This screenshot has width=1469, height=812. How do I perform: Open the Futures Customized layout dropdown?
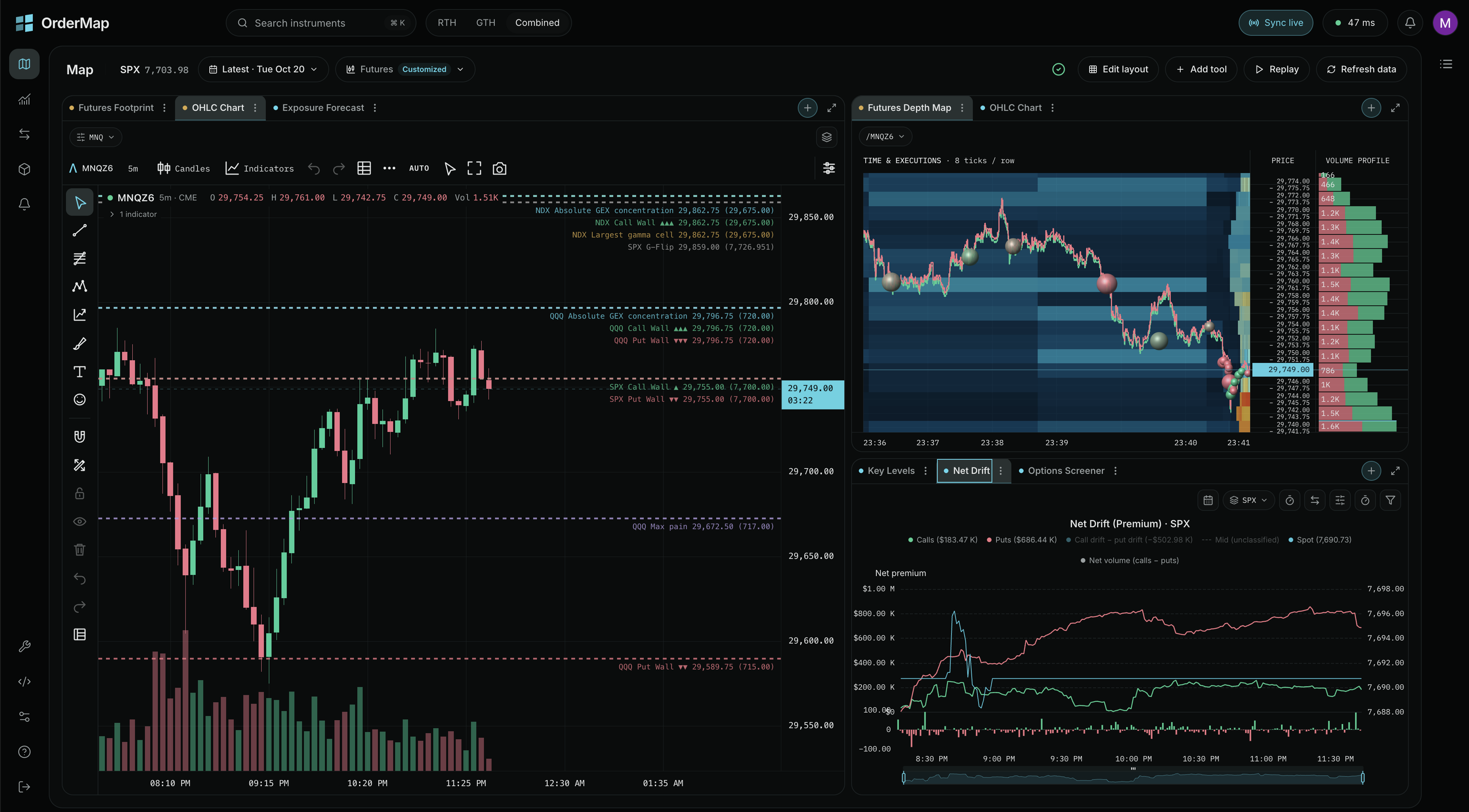405,69
